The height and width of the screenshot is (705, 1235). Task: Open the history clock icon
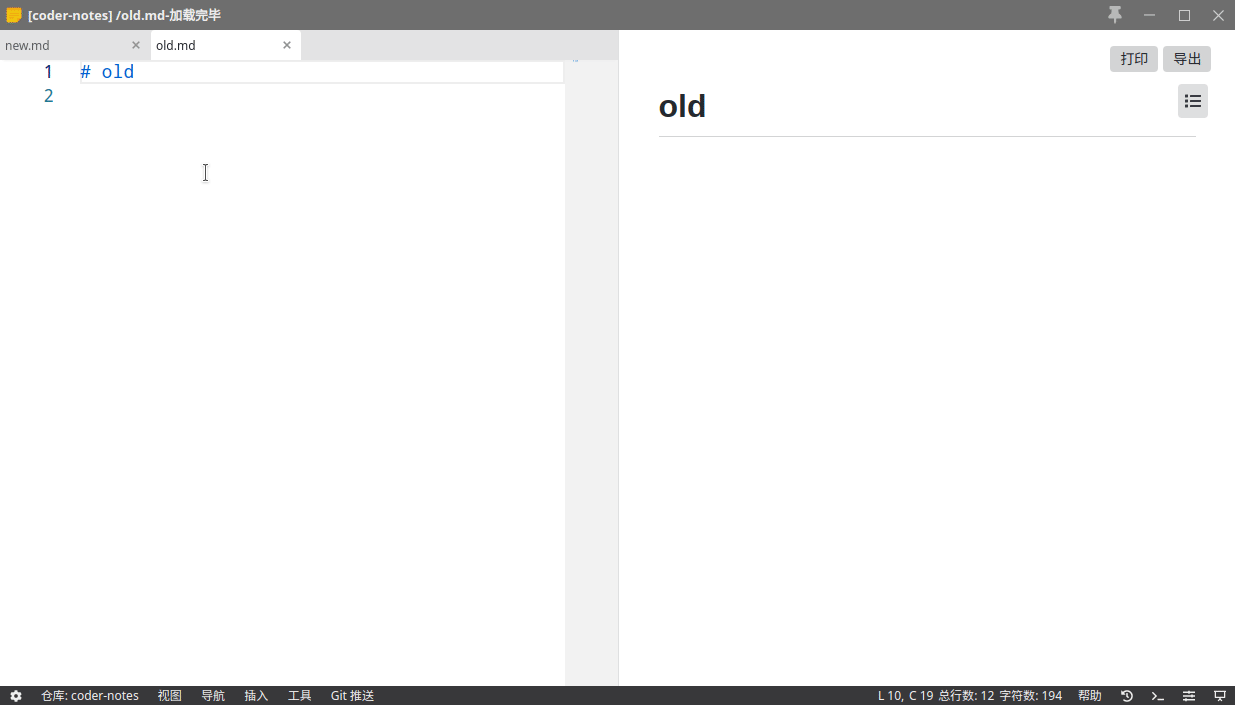(x=1127, y=696)
